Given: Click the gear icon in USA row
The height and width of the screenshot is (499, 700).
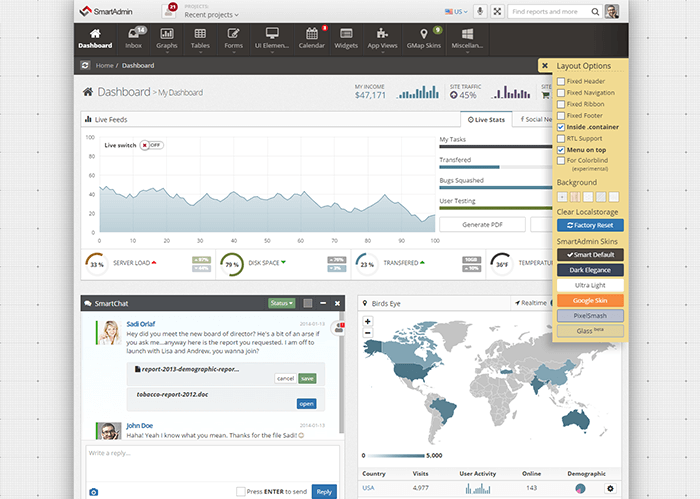Looking at the screenshot, I should click(610, 488).
